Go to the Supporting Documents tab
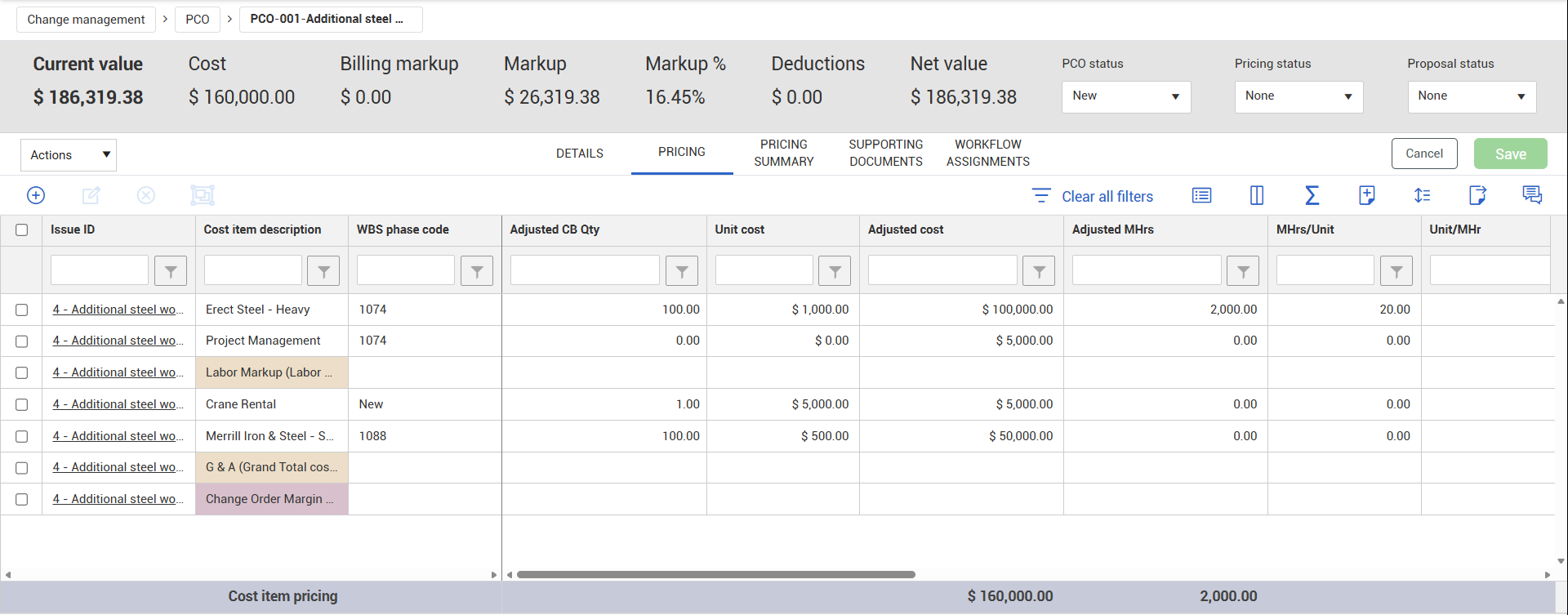This screenshot has width=1568, height=615. click(x=885, y=153)
